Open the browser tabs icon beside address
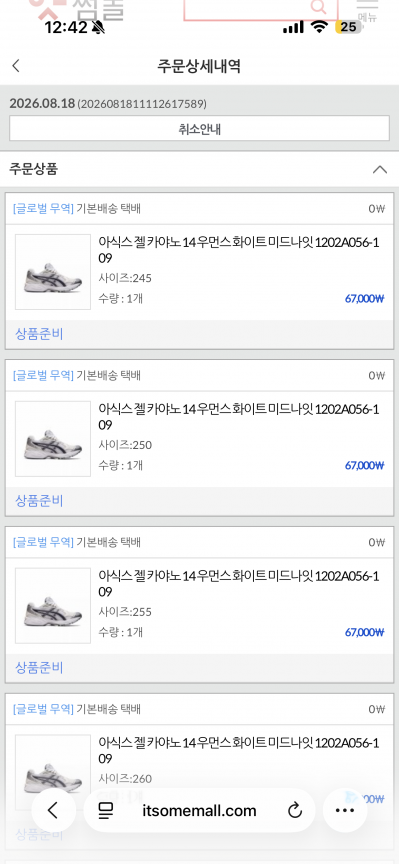Image resolution: width=399 pixels, height=864 pixels. point(105,811)
